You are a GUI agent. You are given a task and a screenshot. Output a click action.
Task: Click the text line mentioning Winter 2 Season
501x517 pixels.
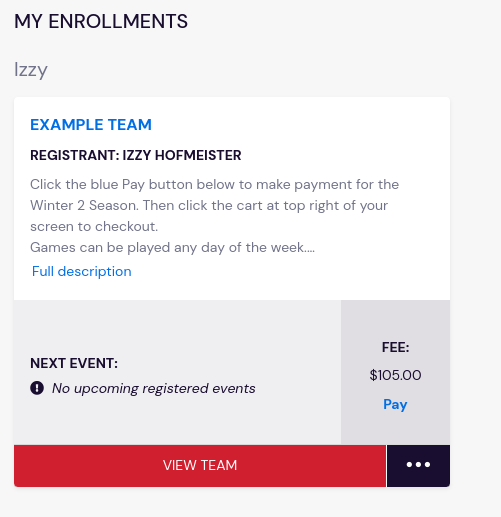209,205
